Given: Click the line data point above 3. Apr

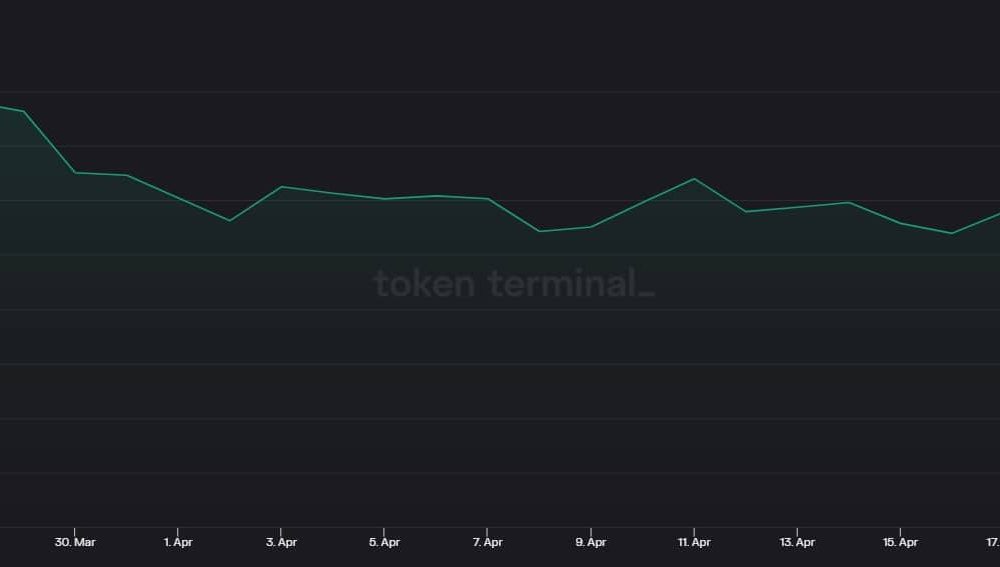Looking at the screenshot, I should pos(281,187).
